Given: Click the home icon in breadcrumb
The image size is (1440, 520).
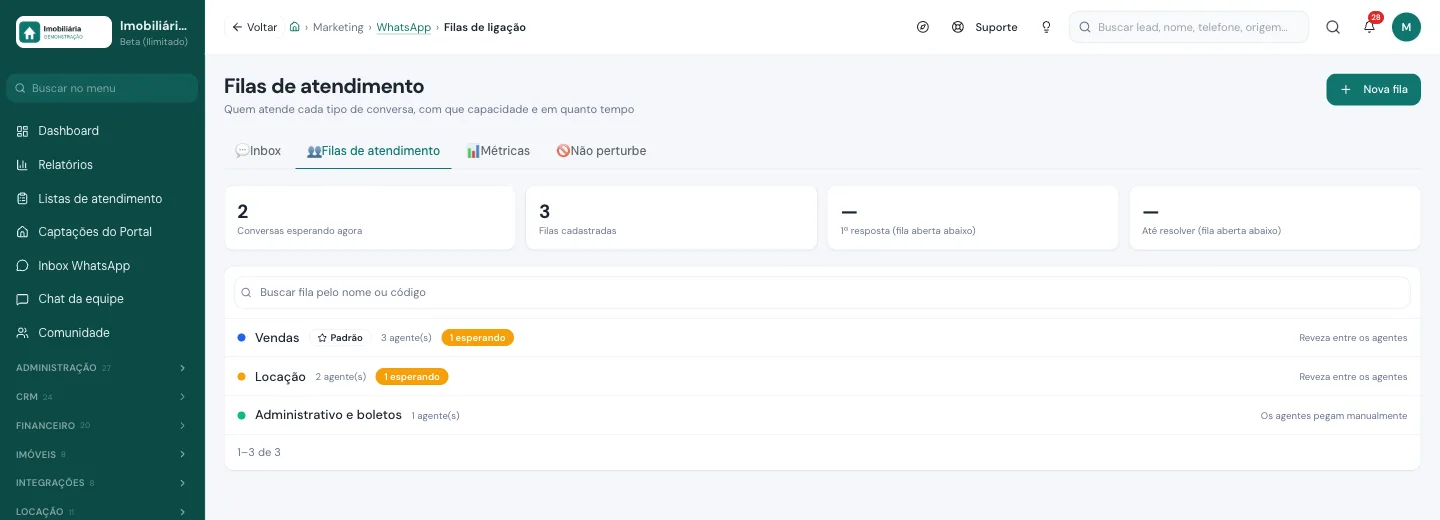Looking at the screenshot, I should coord(295,27).
